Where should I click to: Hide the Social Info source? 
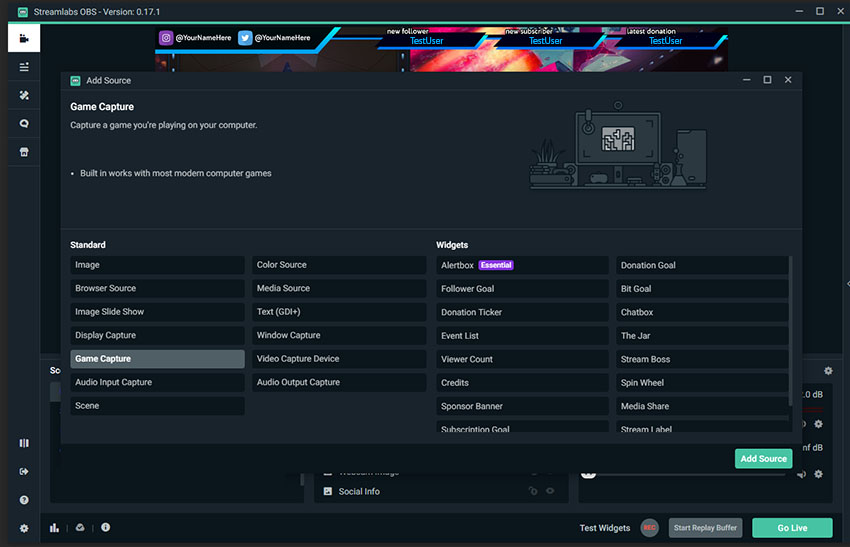coord(550,491)
